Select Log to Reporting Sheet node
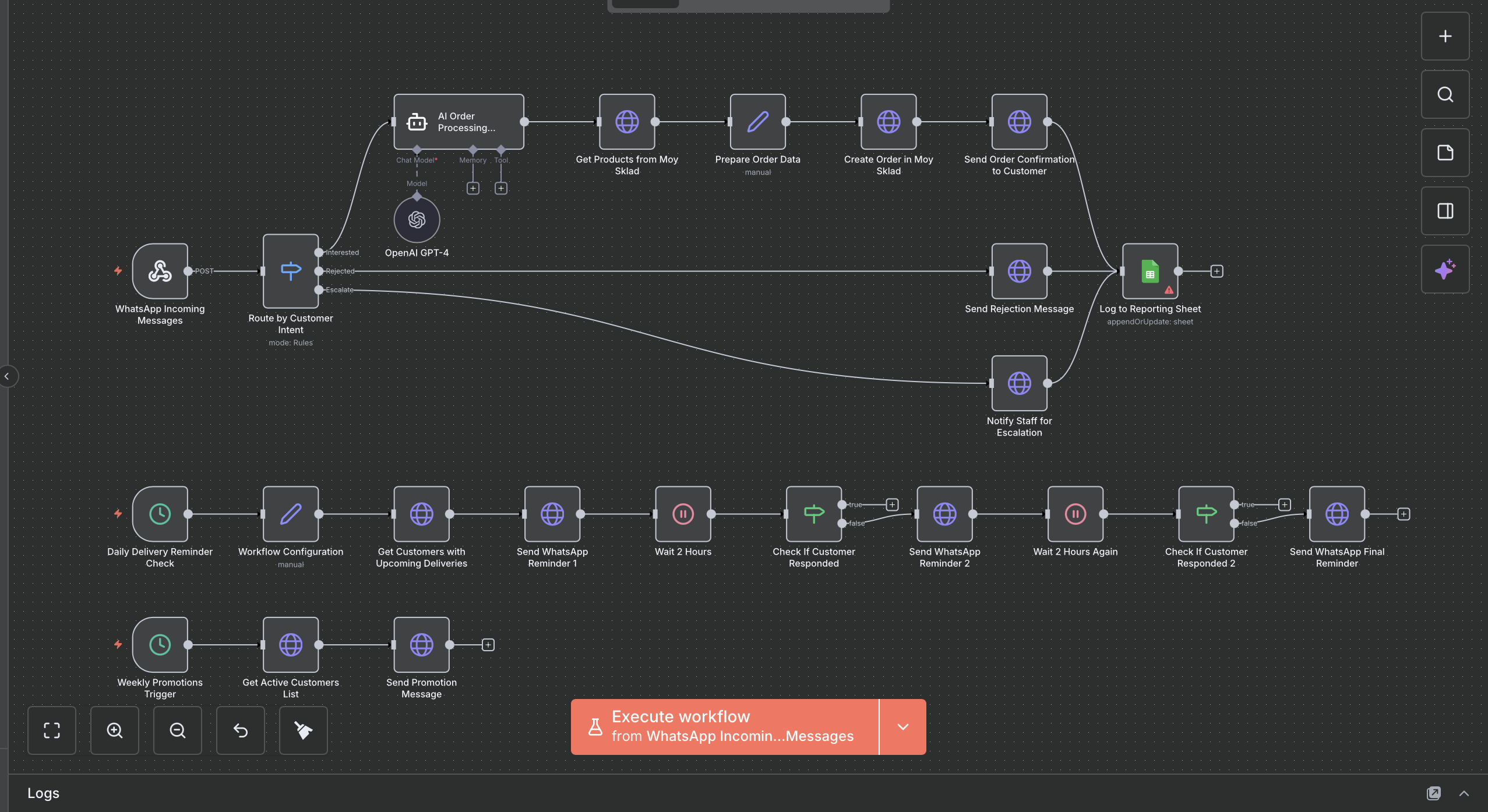The width and height of the screenshot is (1488, 812). point(1150,271)
